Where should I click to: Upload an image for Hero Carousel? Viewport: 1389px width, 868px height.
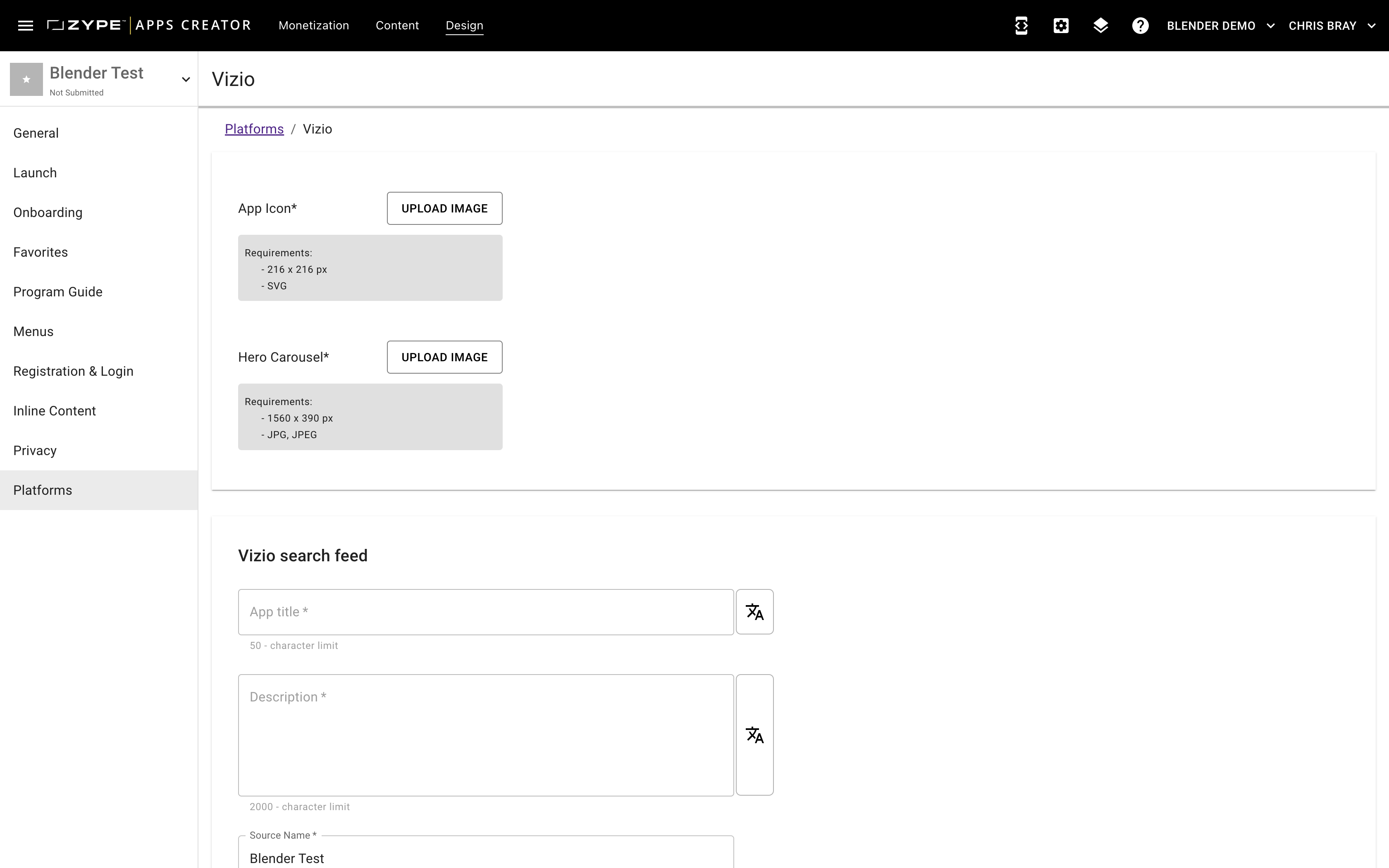444,357
